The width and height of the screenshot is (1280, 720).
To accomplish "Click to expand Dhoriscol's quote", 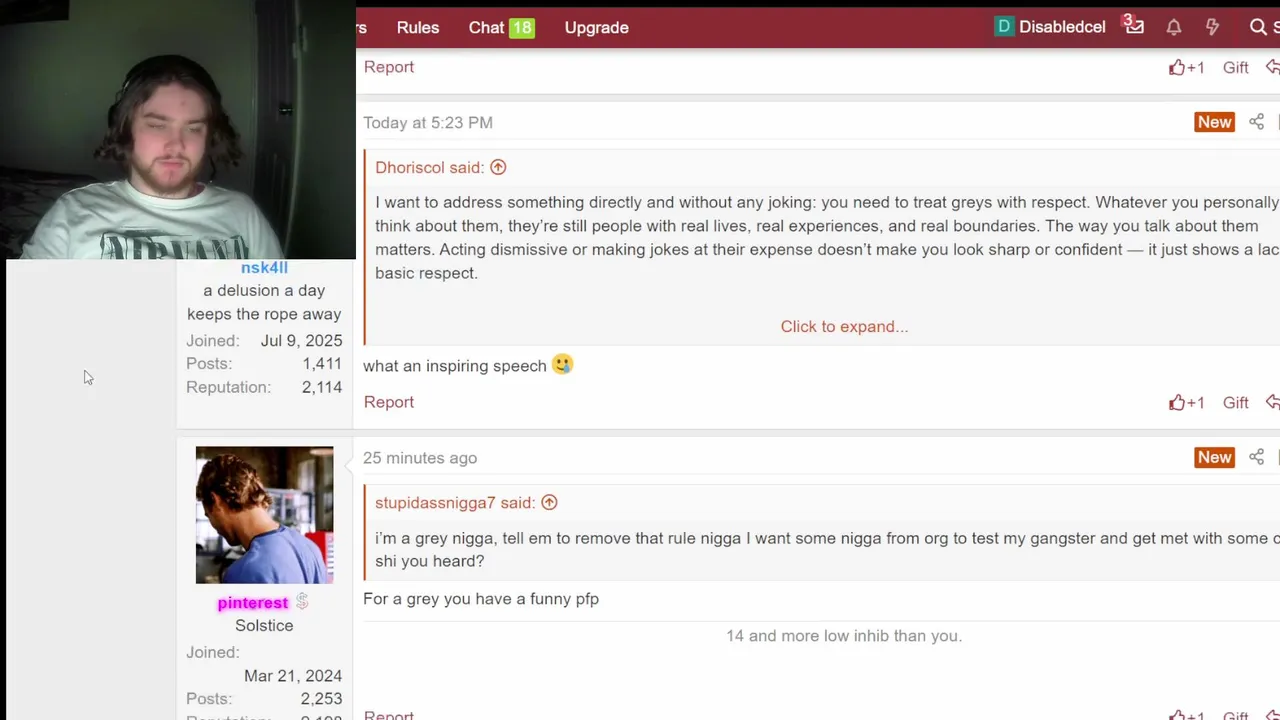I will point(844,326).
